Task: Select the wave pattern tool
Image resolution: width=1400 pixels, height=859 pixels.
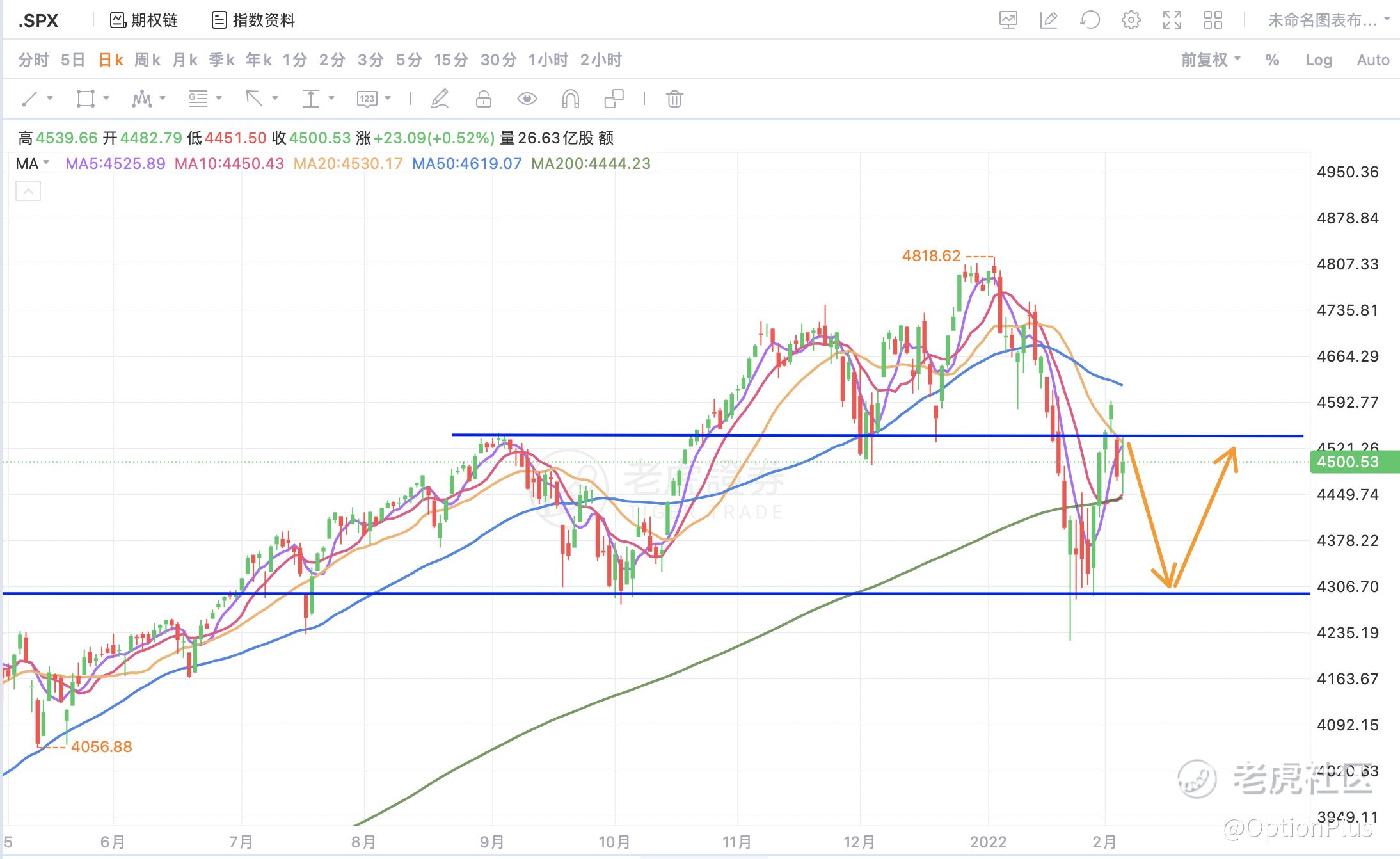Action: tap(141, 99)
